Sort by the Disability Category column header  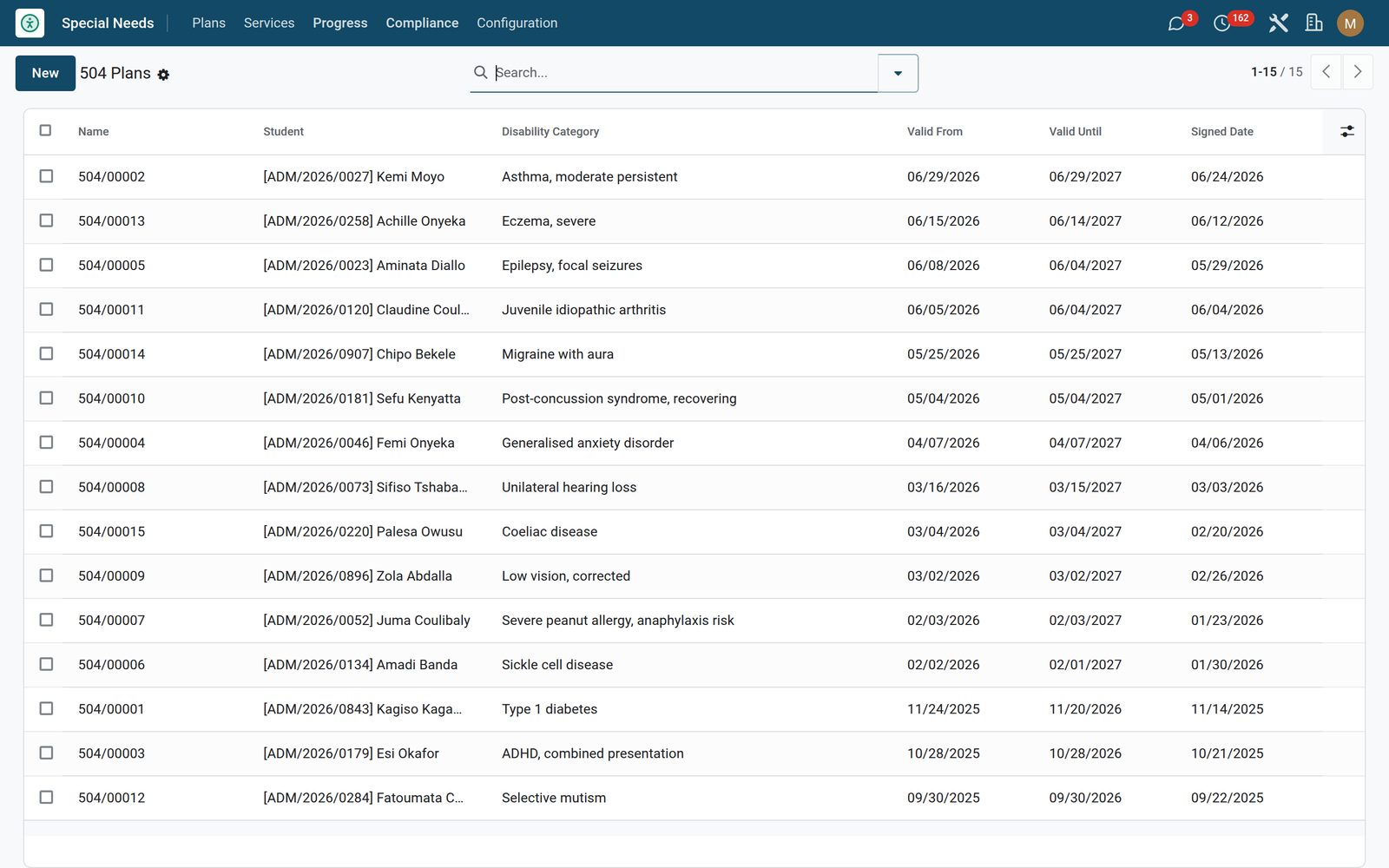point(550,132)
